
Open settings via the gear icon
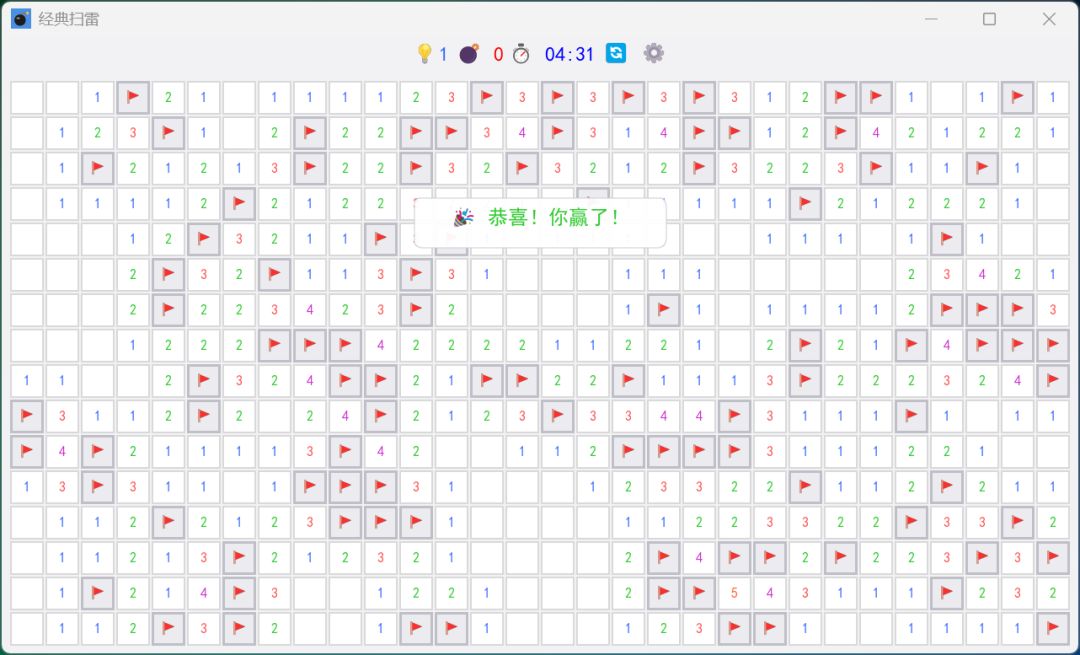coord(654,53)
